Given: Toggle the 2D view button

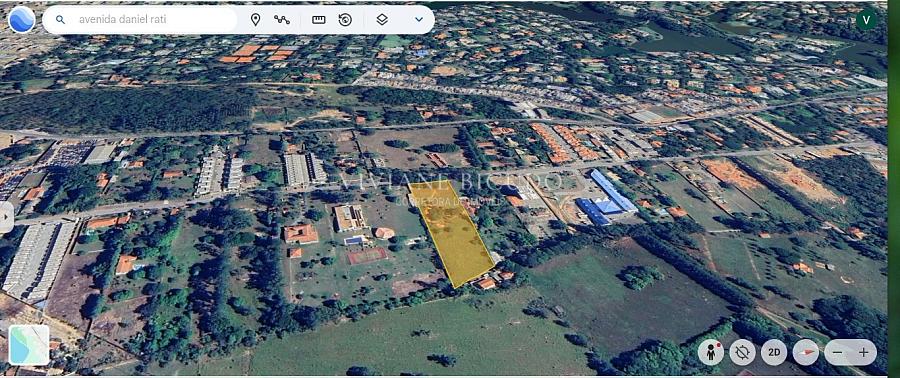Looking at the screenshot, I should click(774, 352).
